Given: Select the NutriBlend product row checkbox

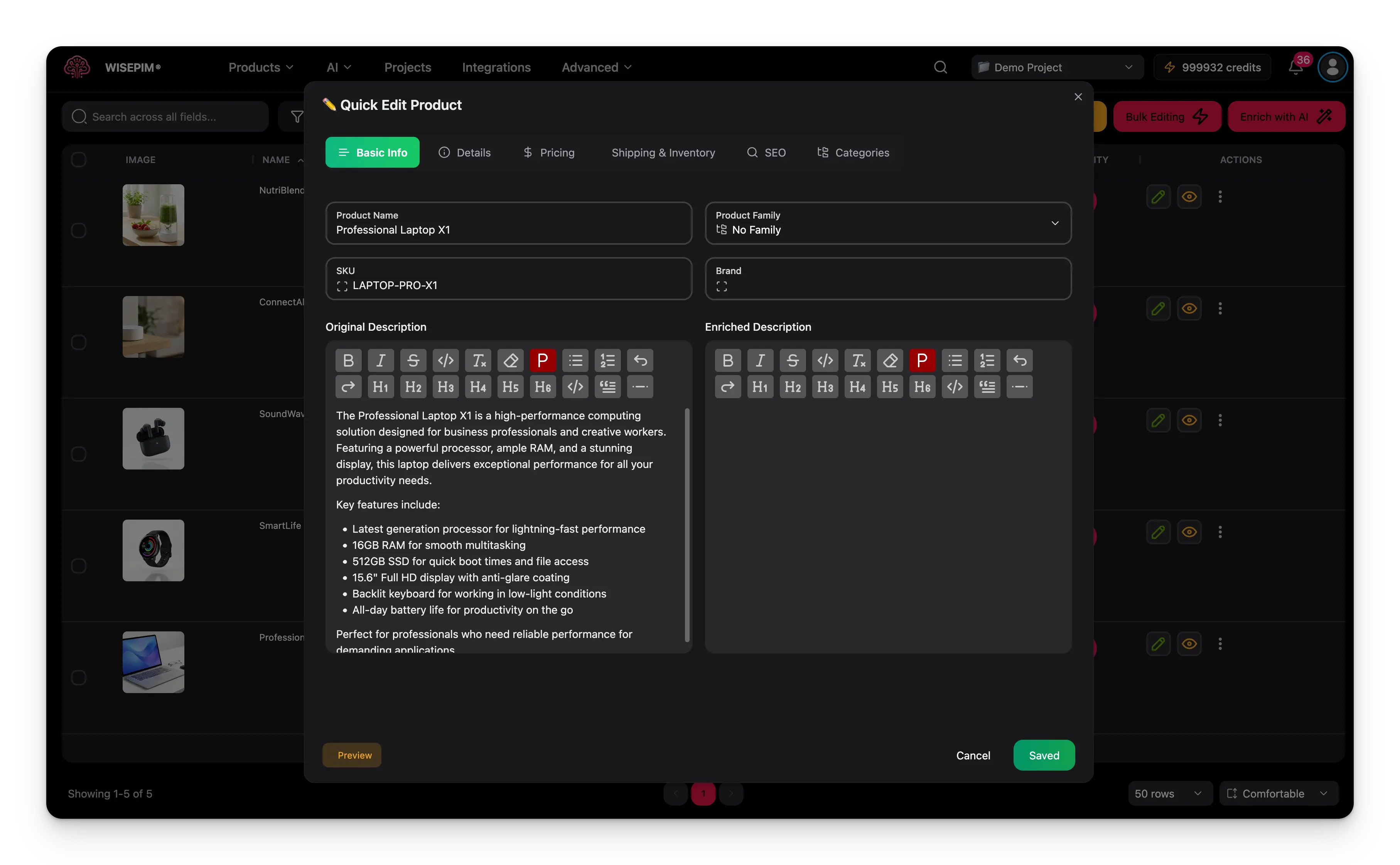Looking at the screenshot, I should pyautogui.click(x=79, y=230).
